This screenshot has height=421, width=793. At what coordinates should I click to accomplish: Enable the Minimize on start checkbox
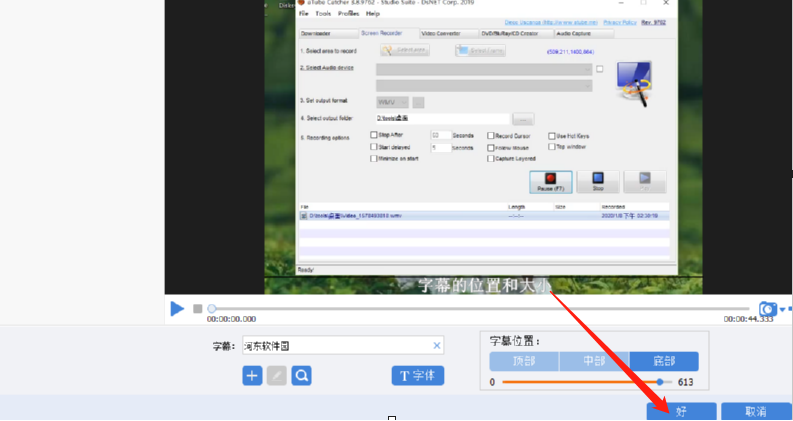(x=374, y=158)
